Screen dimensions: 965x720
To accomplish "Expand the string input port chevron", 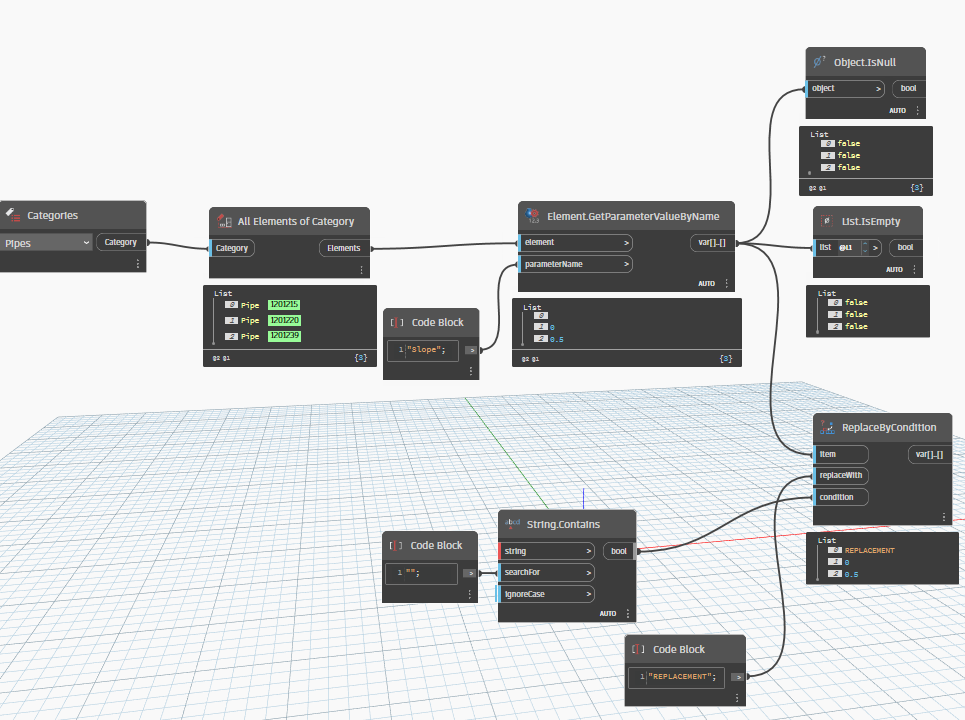I will [x=588, y=551].
